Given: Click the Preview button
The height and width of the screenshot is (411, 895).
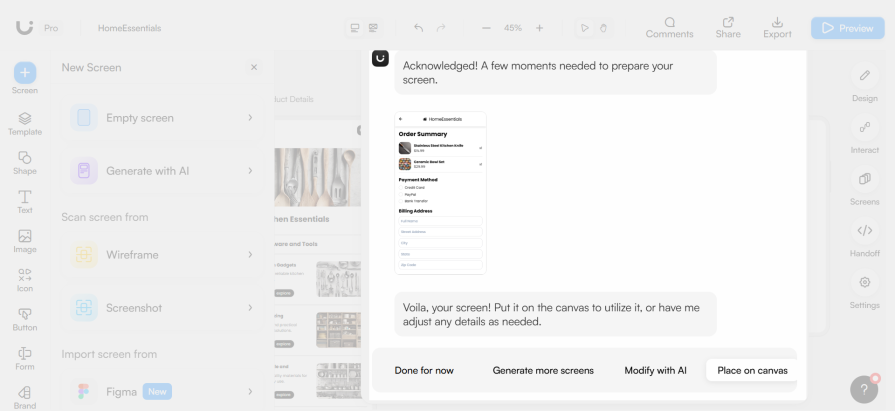Looking at the screenshot, I should [847, 28].
